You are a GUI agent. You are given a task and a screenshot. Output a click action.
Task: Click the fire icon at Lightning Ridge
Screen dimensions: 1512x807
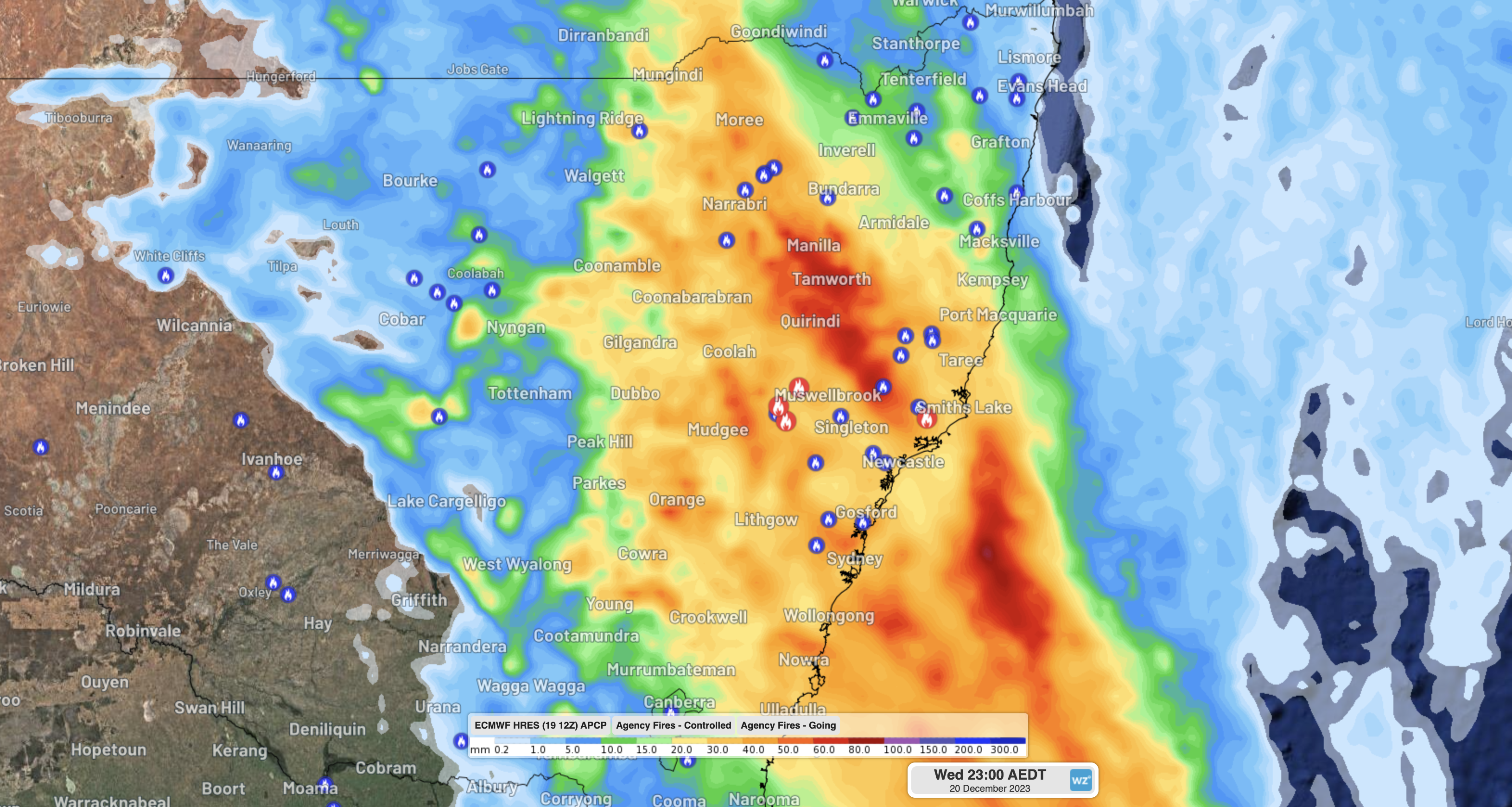(639, 131)
